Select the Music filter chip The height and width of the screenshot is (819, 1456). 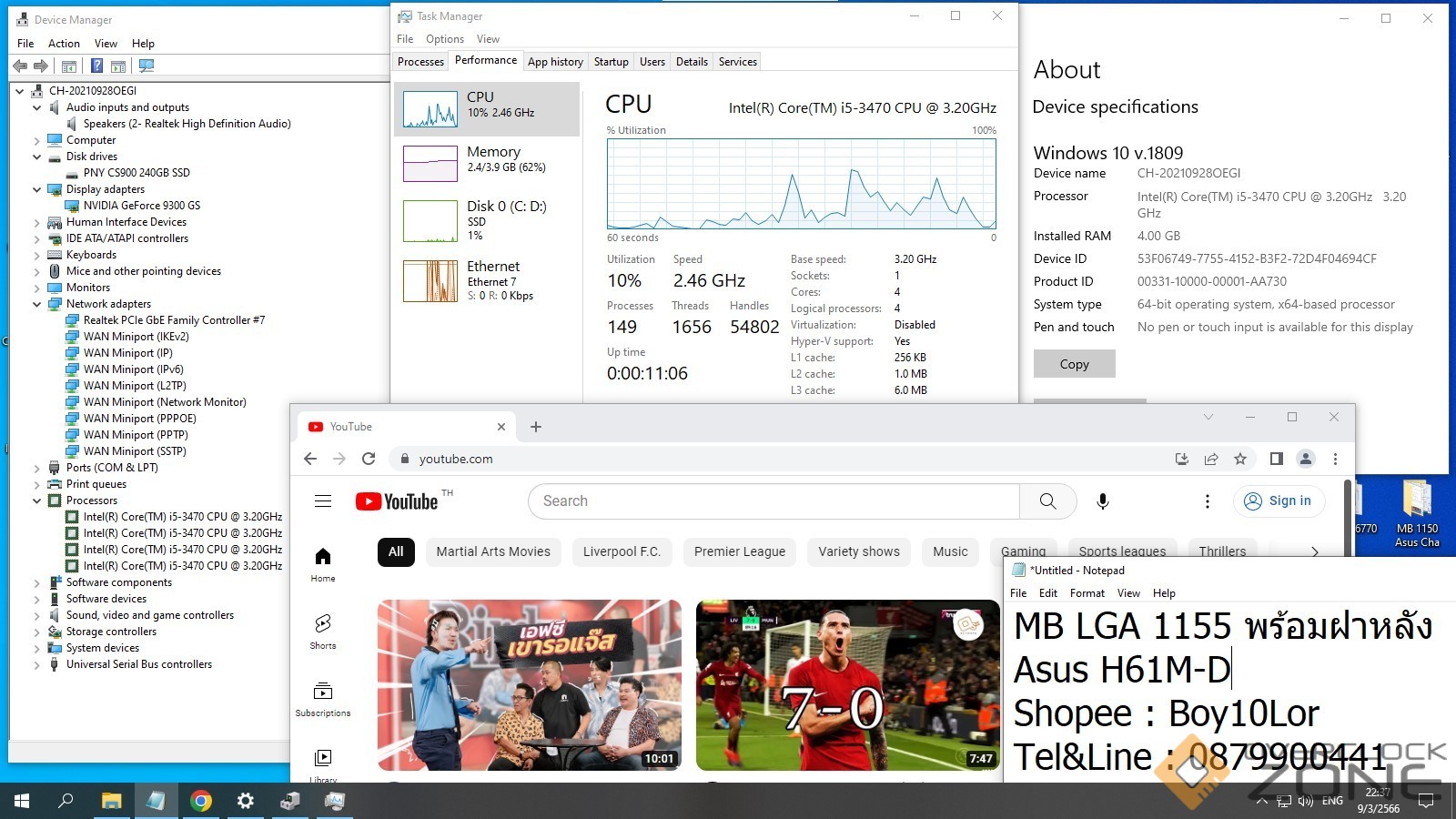950,551
